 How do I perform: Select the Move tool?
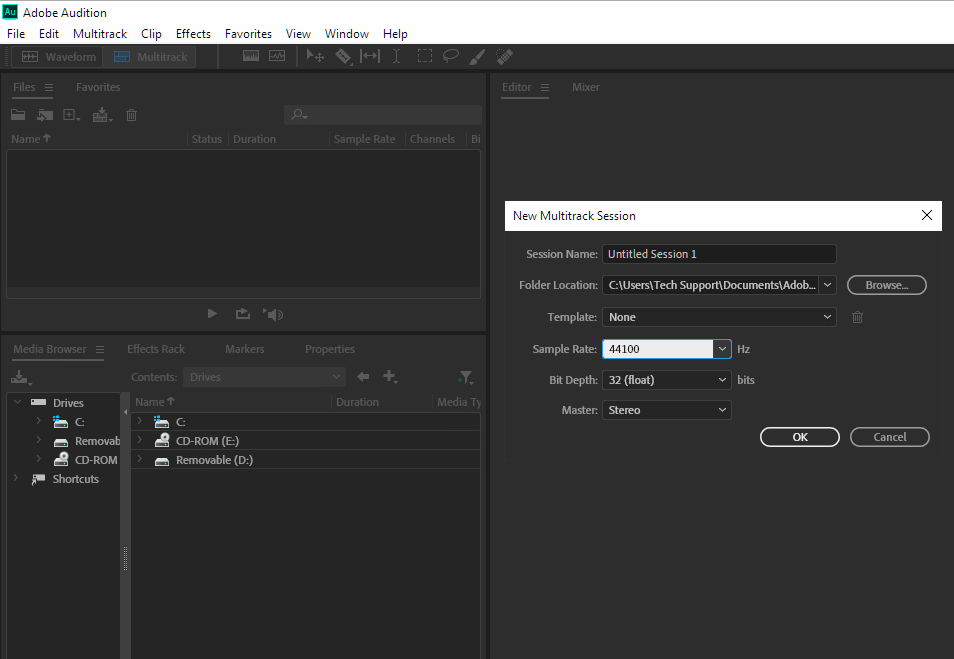[x=315, y=57]
